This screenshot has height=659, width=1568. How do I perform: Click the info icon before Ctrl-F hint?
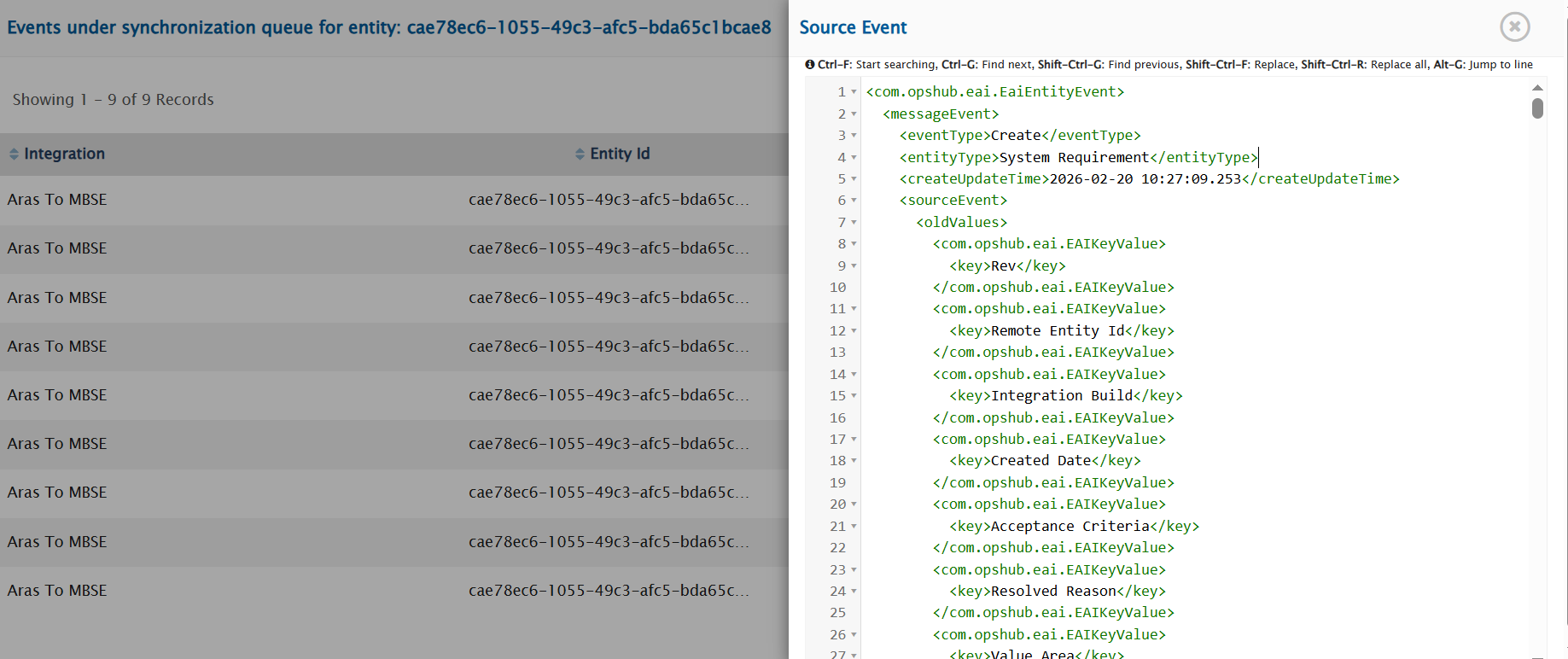(x=810, y=65)
